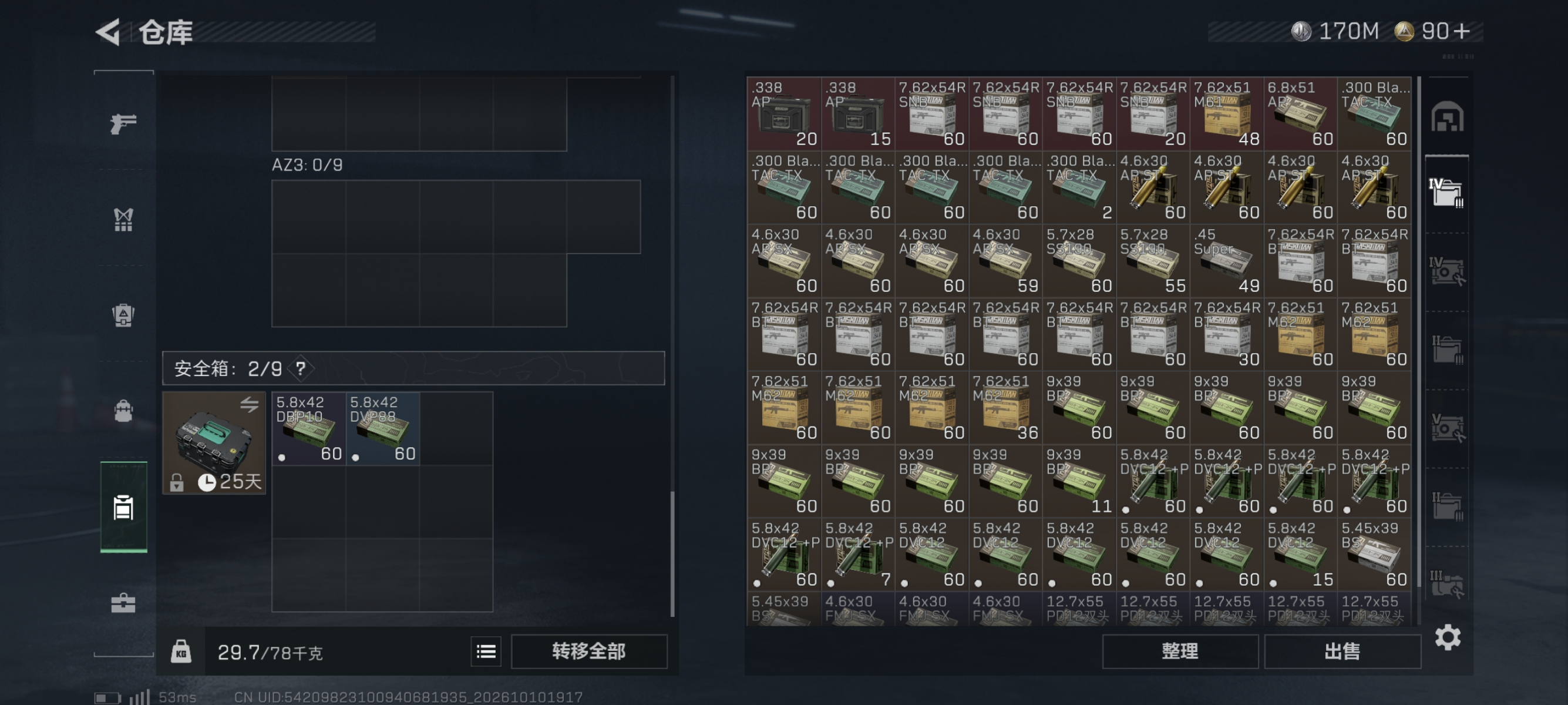Screen dimensions: 1568x705
Task: Select the 6.8x51 AP ammo stack
Action: 1300,114
